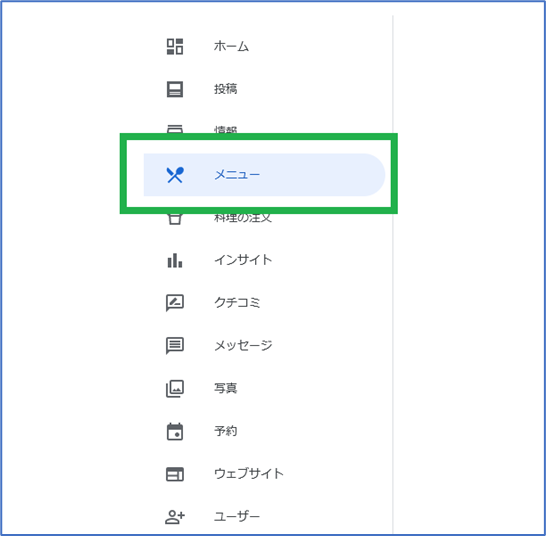Click the ホーム dashboard icon
This screenshot has width=546, height=536.
coord(175,47)
